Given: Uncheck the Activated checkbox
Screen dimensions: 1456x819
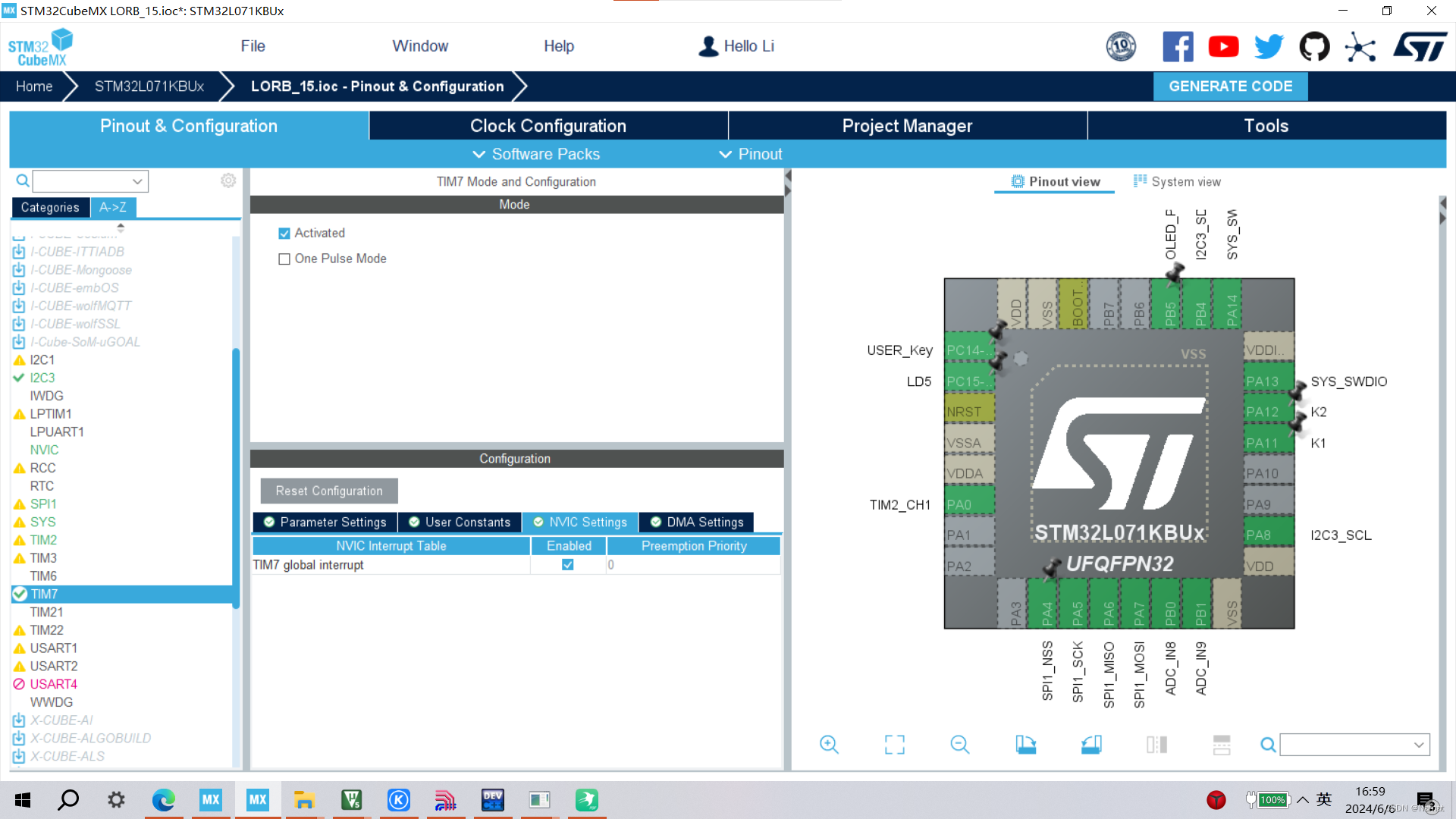Looking at the screenshot, I should pos(284,234).
